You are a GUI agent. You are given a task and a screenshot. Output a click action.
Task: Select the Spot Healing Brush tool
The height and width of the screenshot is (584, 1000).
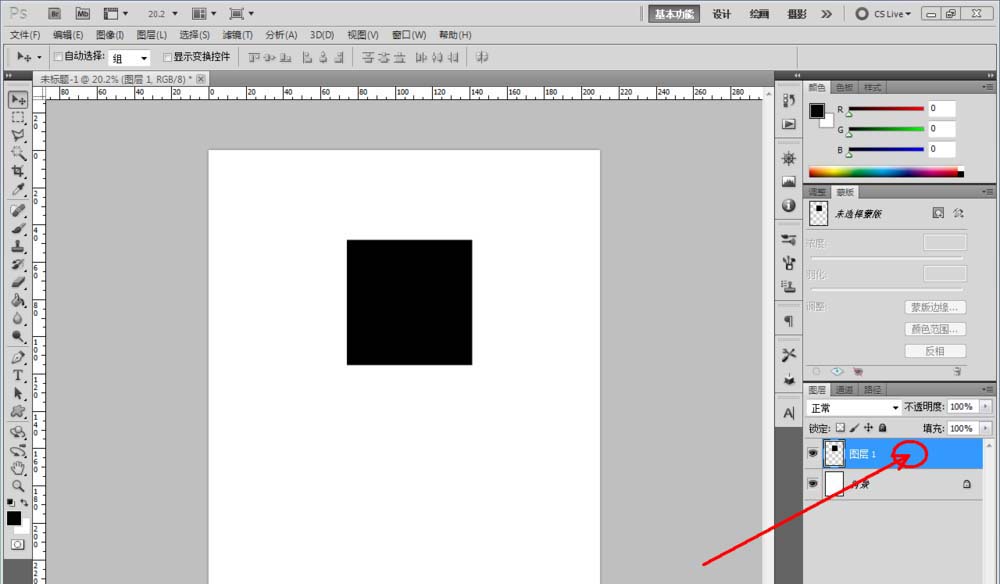pos(18,210)
